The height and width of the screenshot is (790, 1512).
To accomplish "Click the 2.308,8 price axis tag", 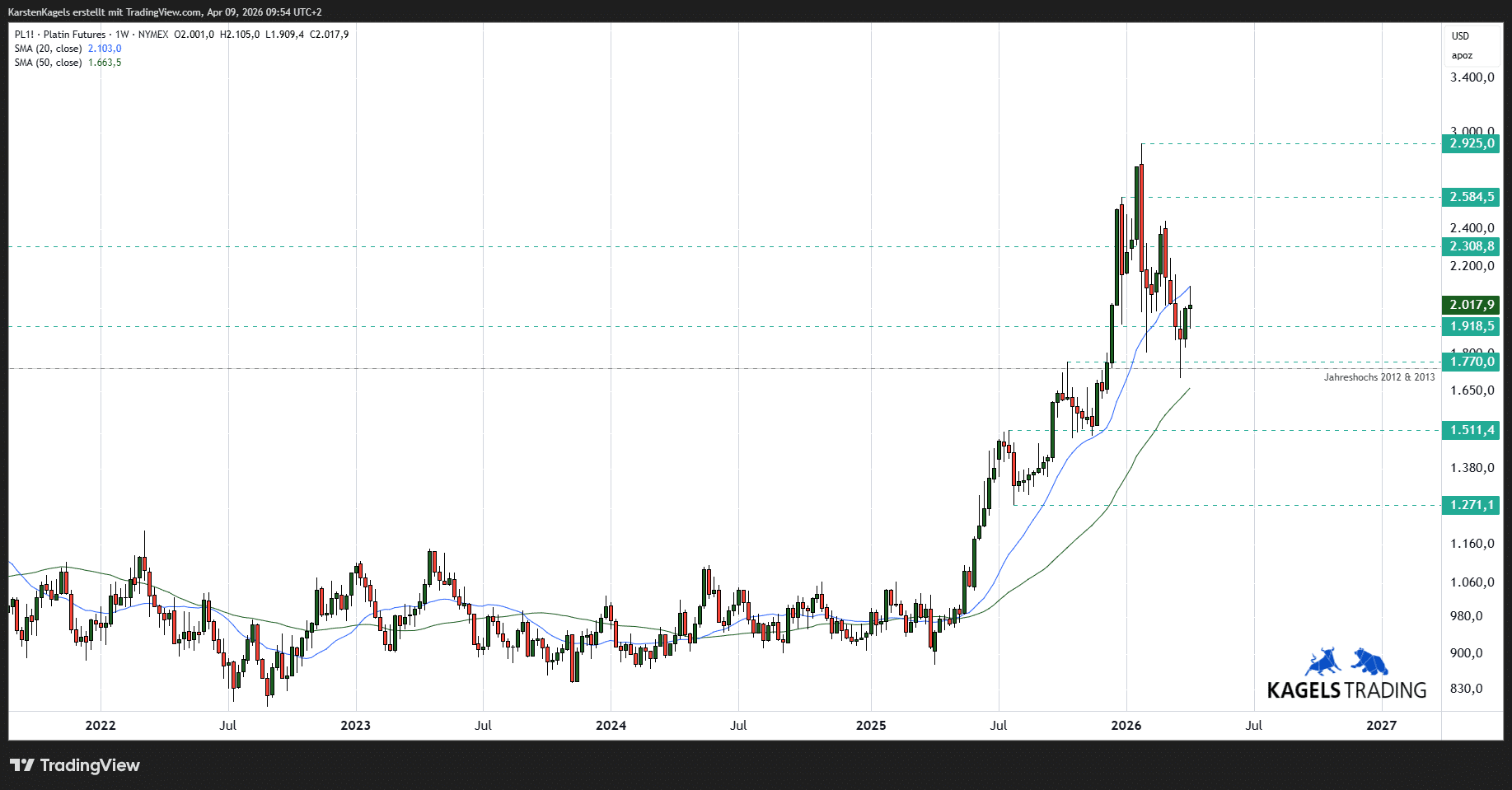I will pos(1471,246).
